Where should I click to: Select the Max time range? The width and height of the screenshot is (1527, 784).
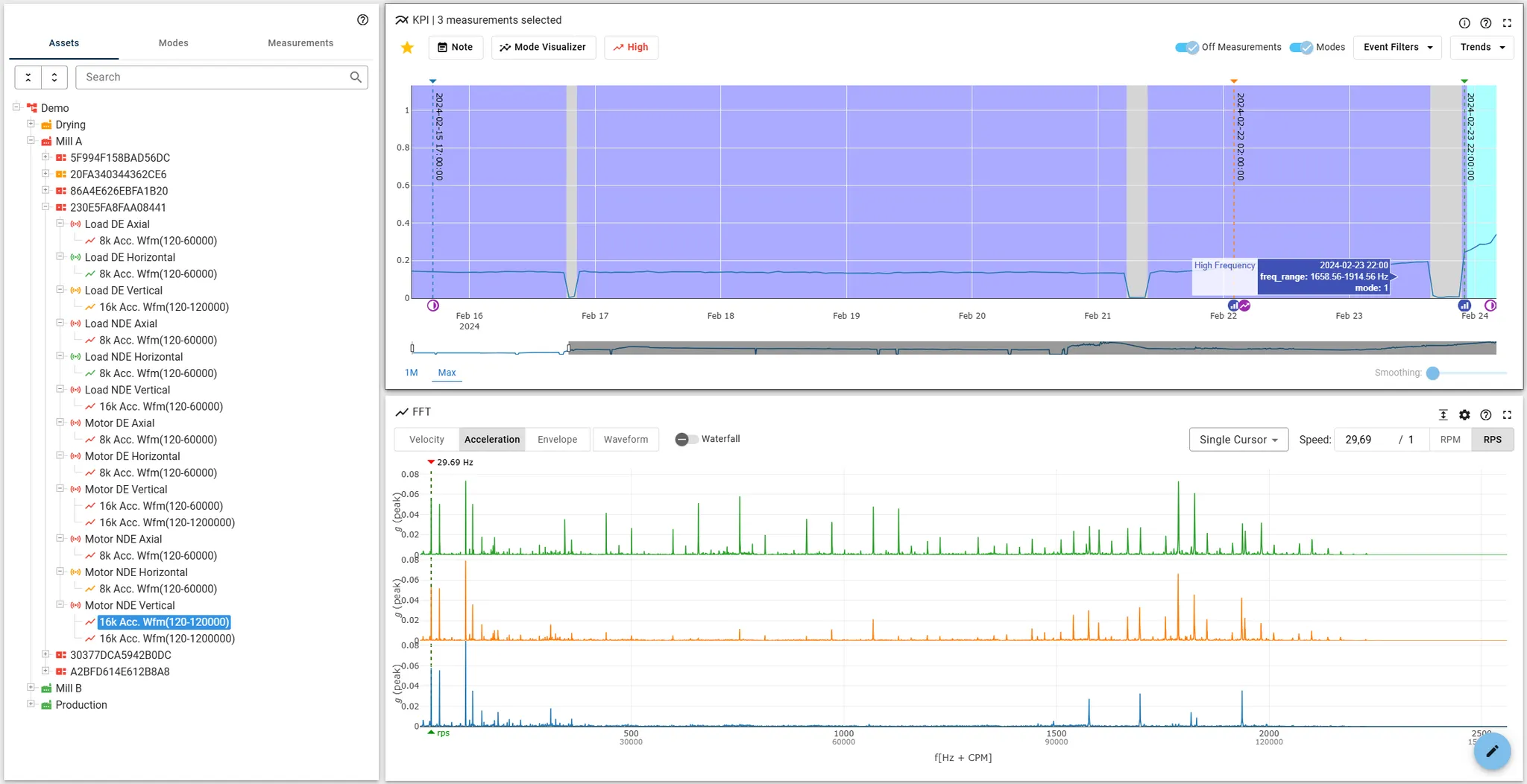(x=447, y=373)
